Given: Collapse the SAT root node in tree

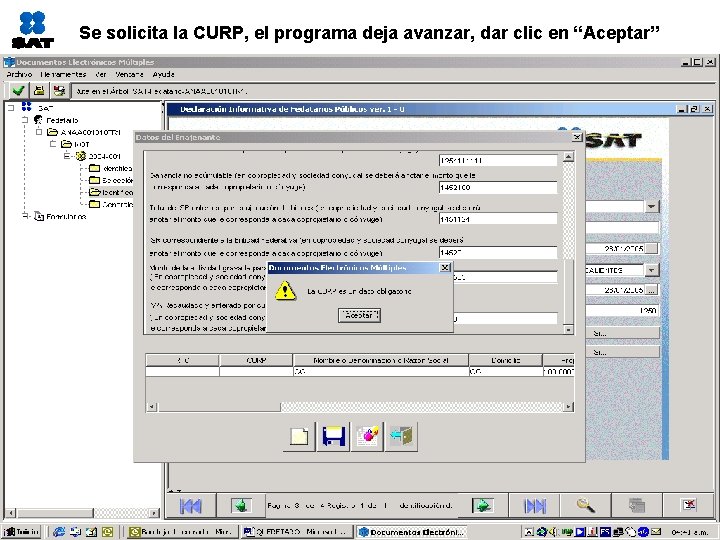Looking at the screenshot, I should (x=11, y=108).
